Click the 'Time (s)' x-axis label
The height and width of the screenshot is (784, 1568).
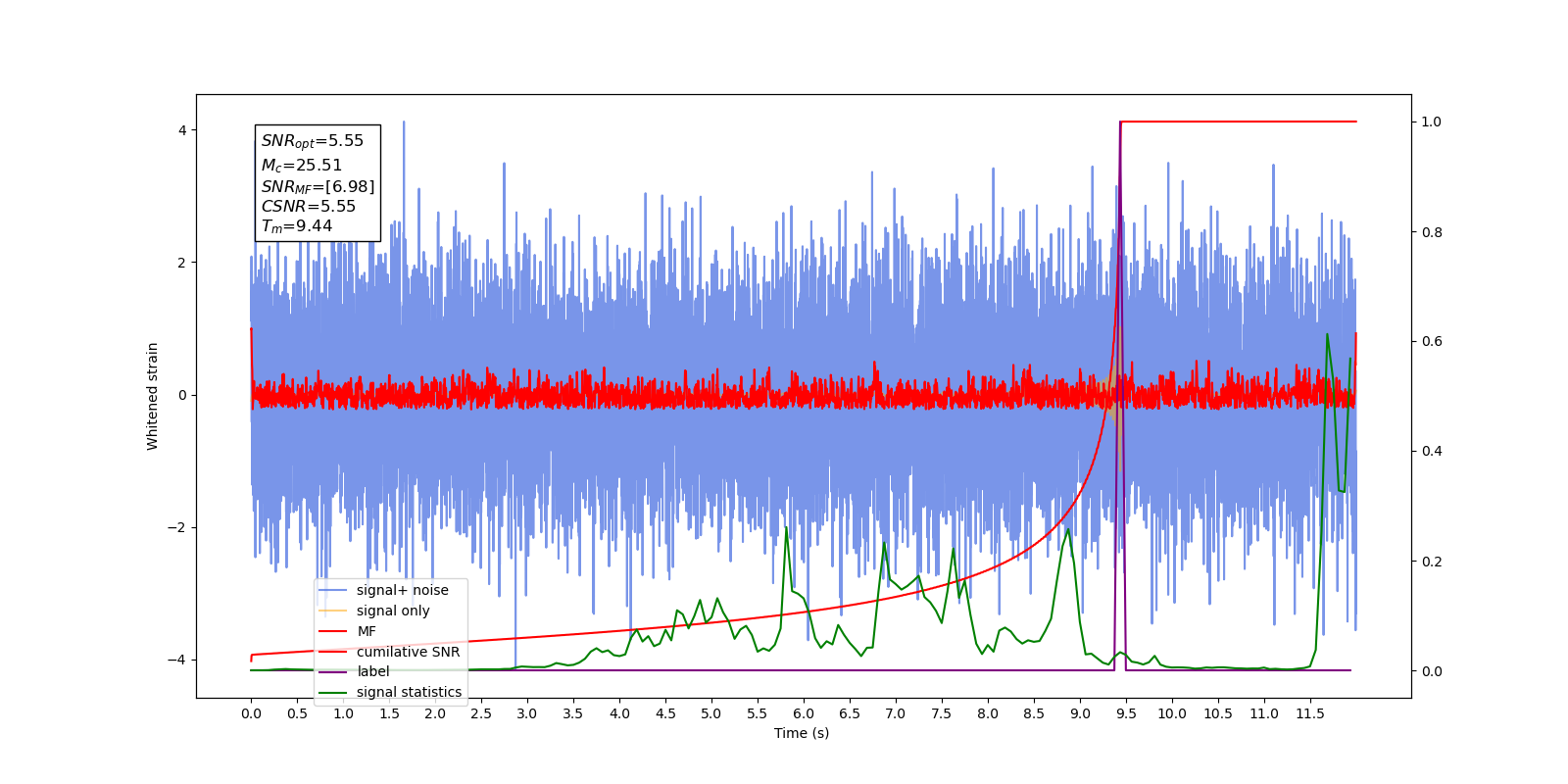[802, 733]
